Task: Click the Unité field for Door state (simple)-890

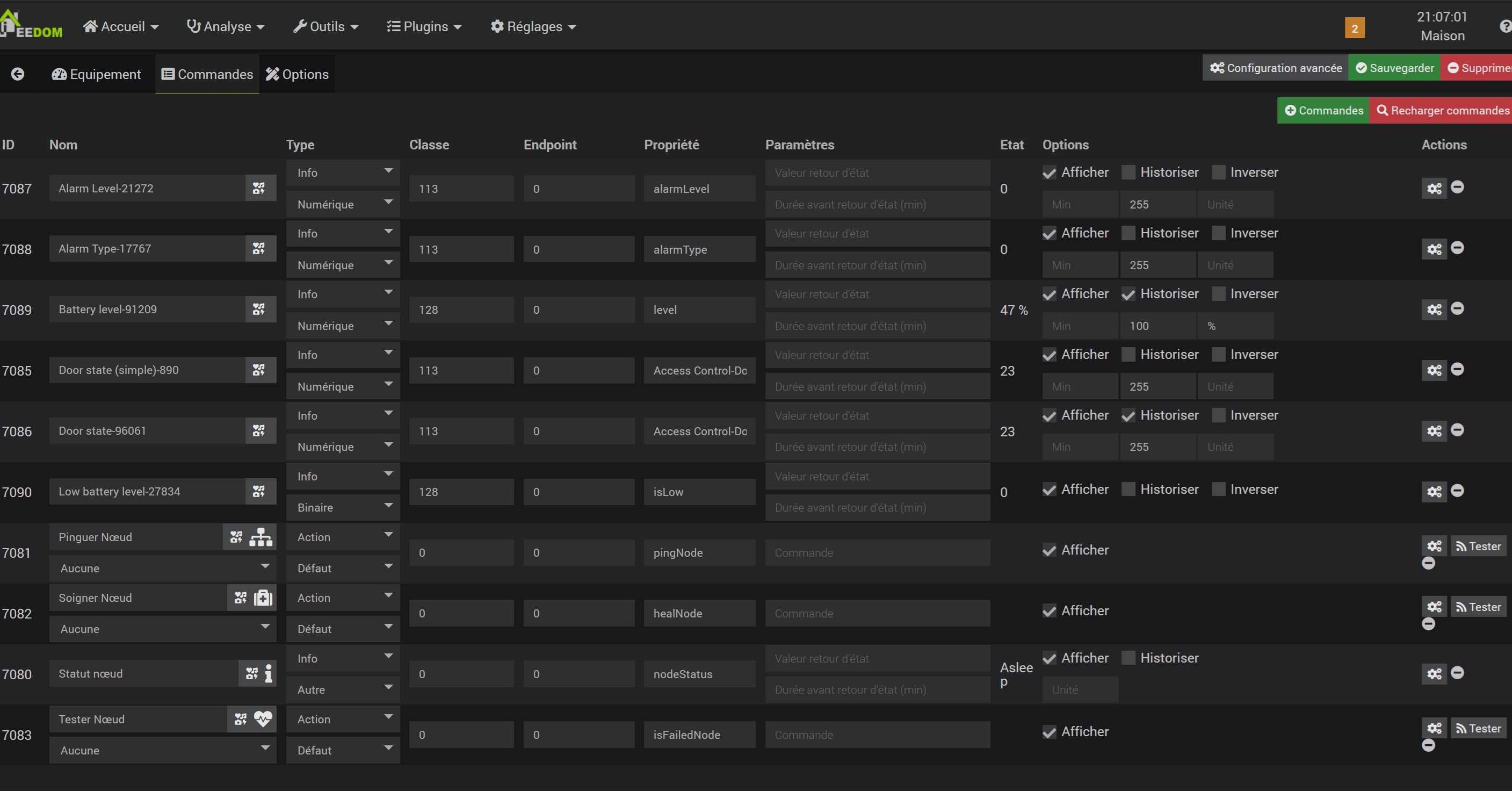Action: [x=1234, y=386]
